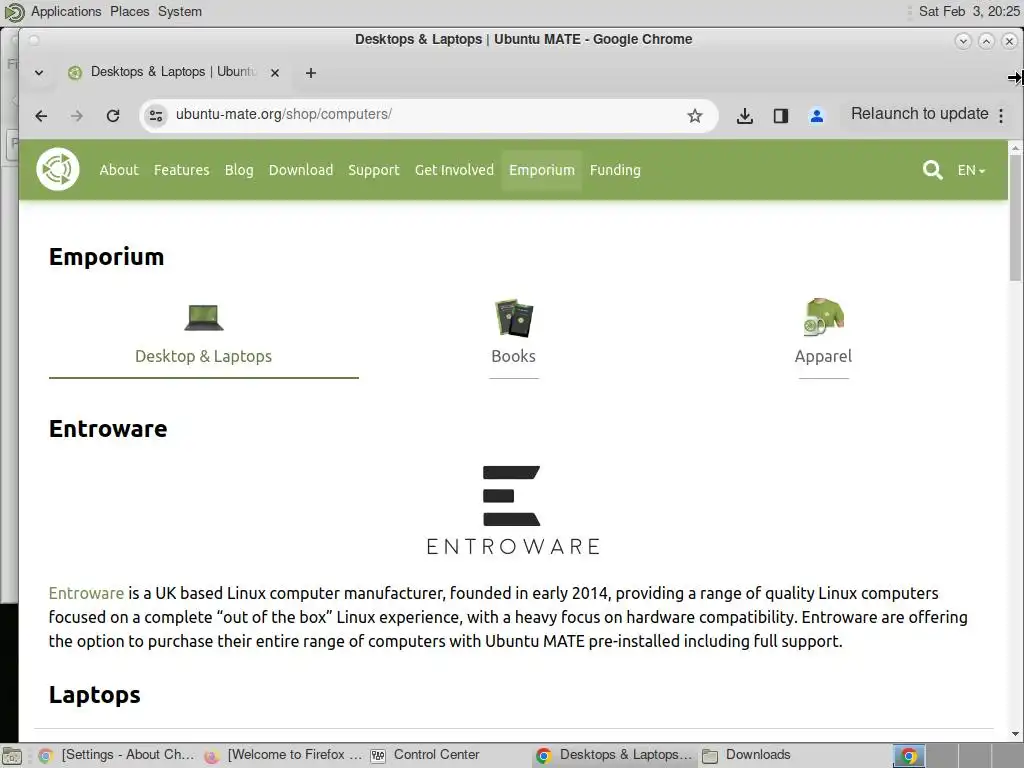The width and height of the screenshot is (1024, 768).
Task: Click the Chrome icon in bottom-right tray
Action: point(908,756)
